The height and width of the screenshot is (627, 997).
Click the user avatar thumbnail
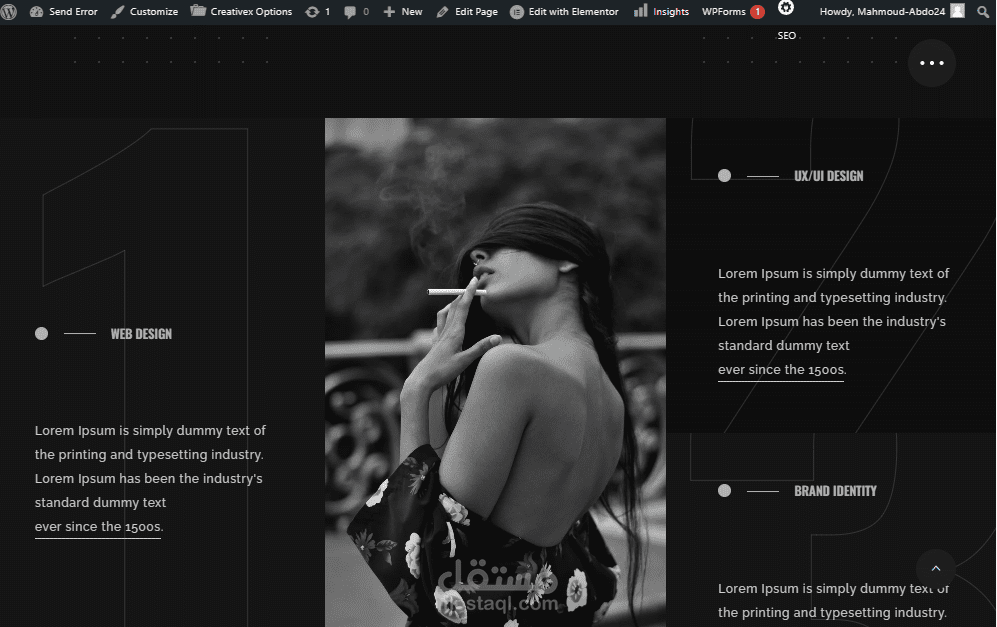(958, 11)
